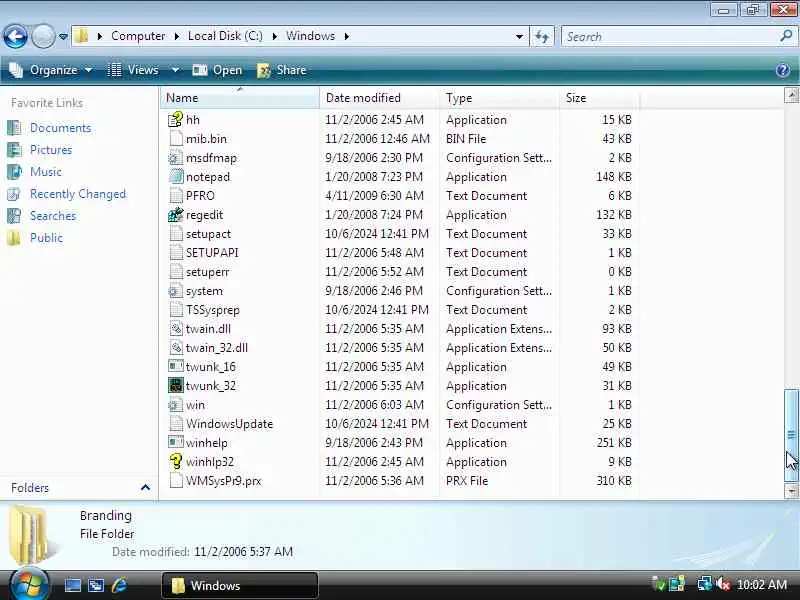Screen dimensions: 800x600
Task: Sort by the Size column header
Action: pos(599,97)
